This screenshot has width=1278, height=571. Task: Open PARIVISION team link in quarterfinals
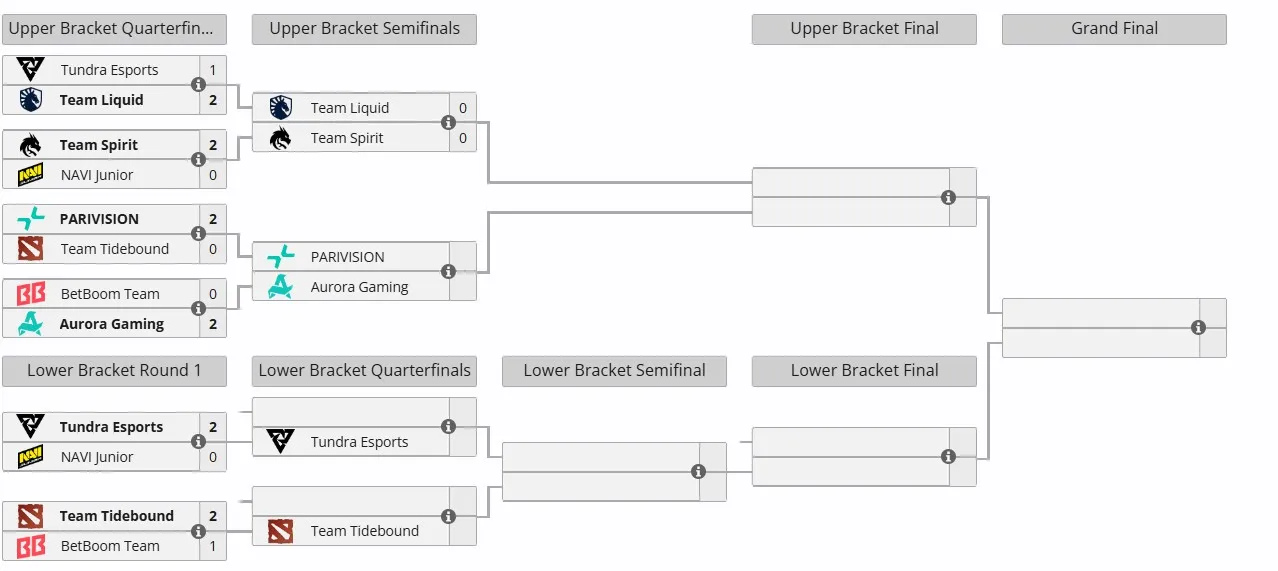pyautogui.click(x=99, y=219)
